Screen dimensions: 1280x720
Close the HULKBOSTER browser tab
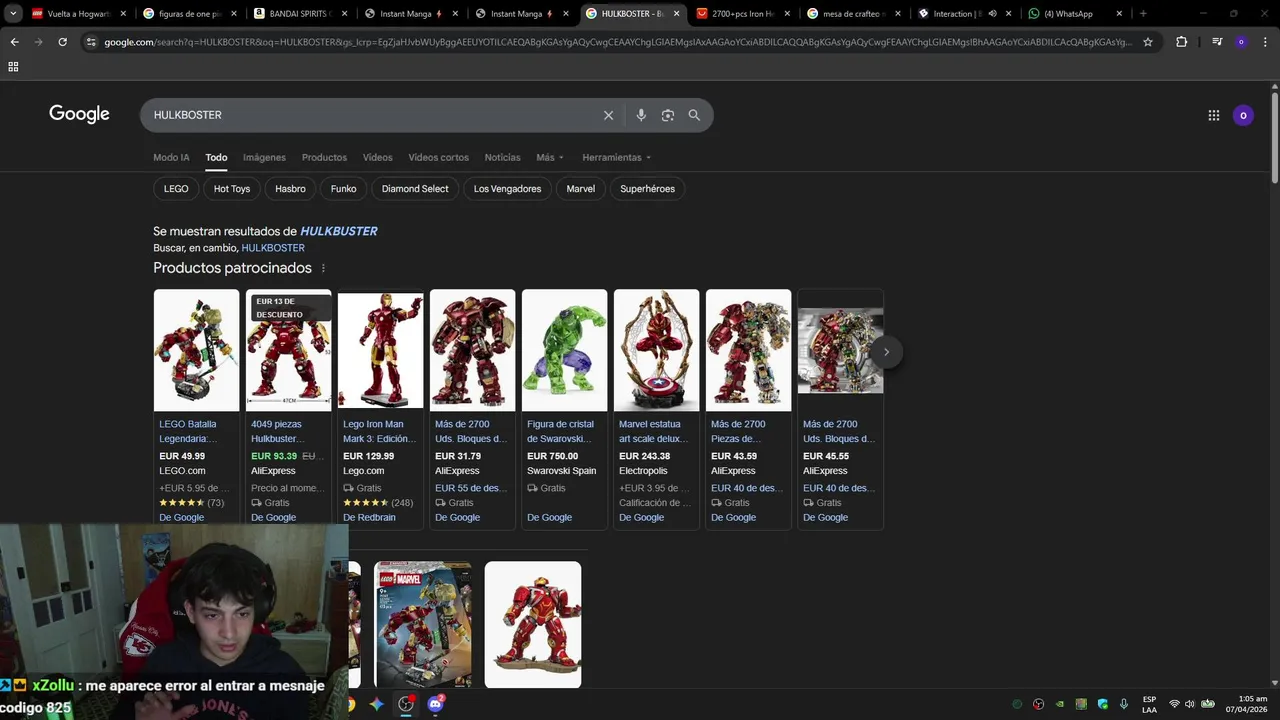(677, 14)
